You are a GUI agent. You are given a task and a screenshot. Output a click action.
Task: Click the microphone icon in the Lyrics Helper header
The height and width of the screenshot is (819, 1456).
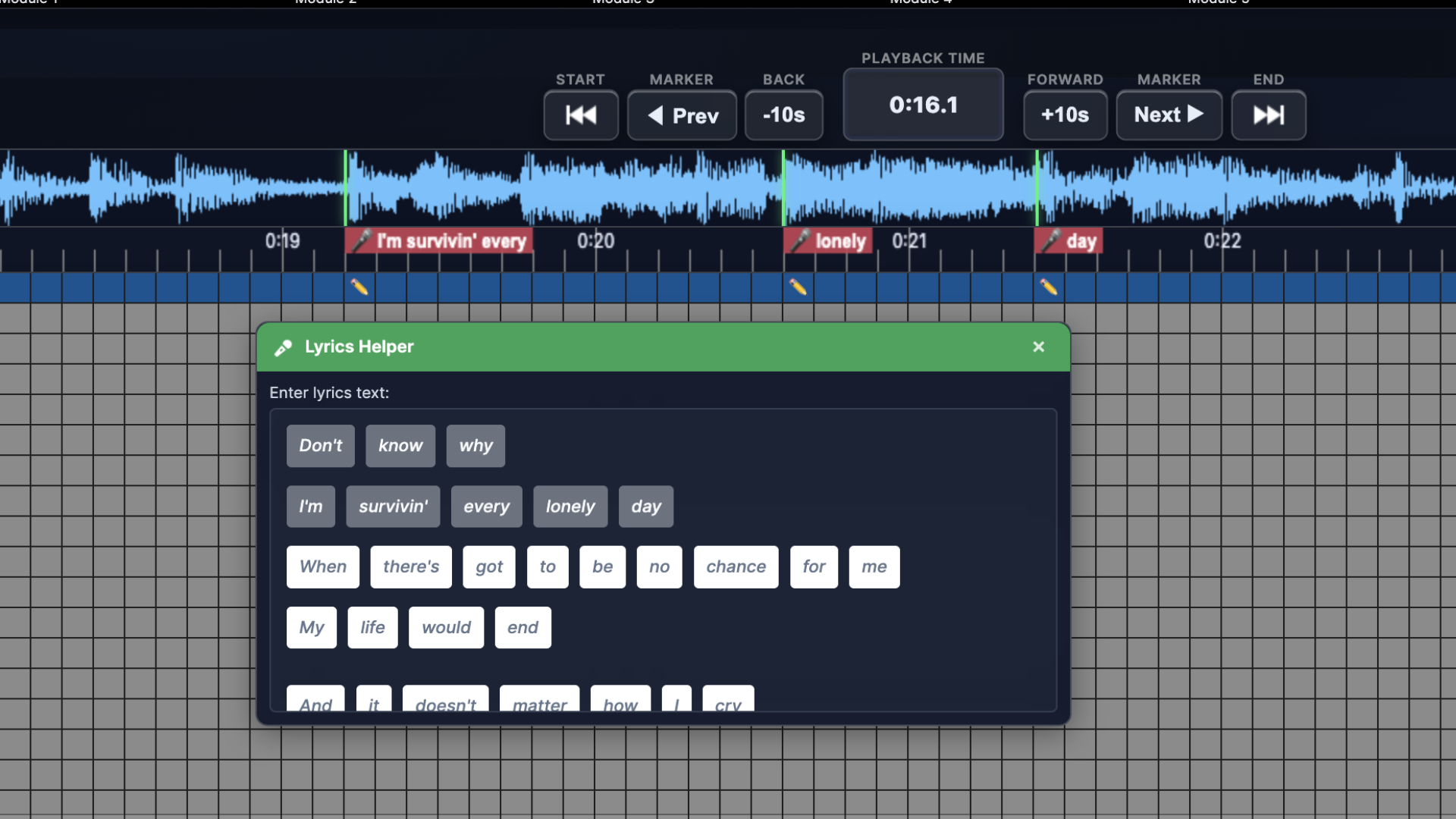[284, 347]
